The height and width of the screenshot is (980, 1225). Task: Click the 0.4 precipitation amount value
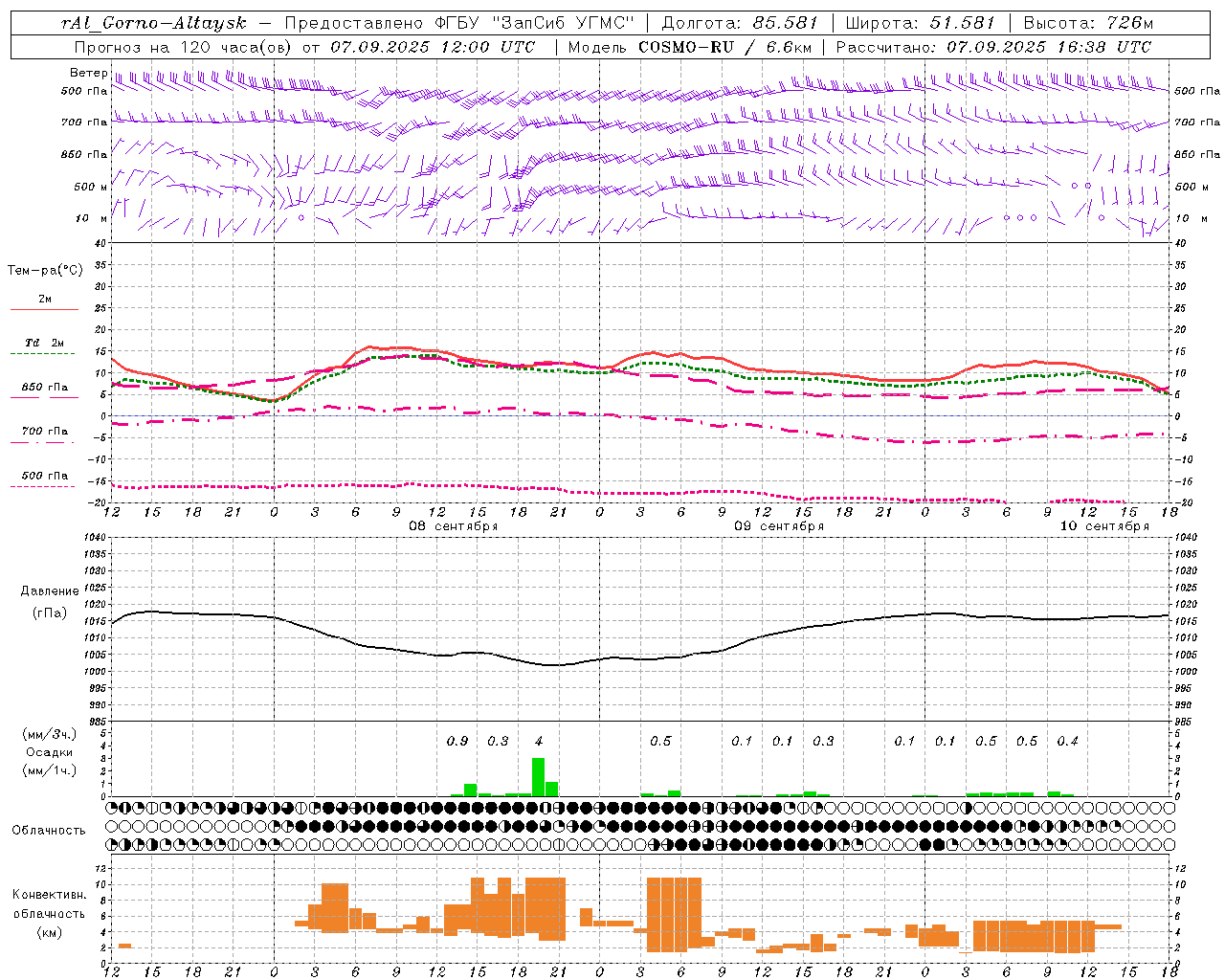coord(1068,741)
